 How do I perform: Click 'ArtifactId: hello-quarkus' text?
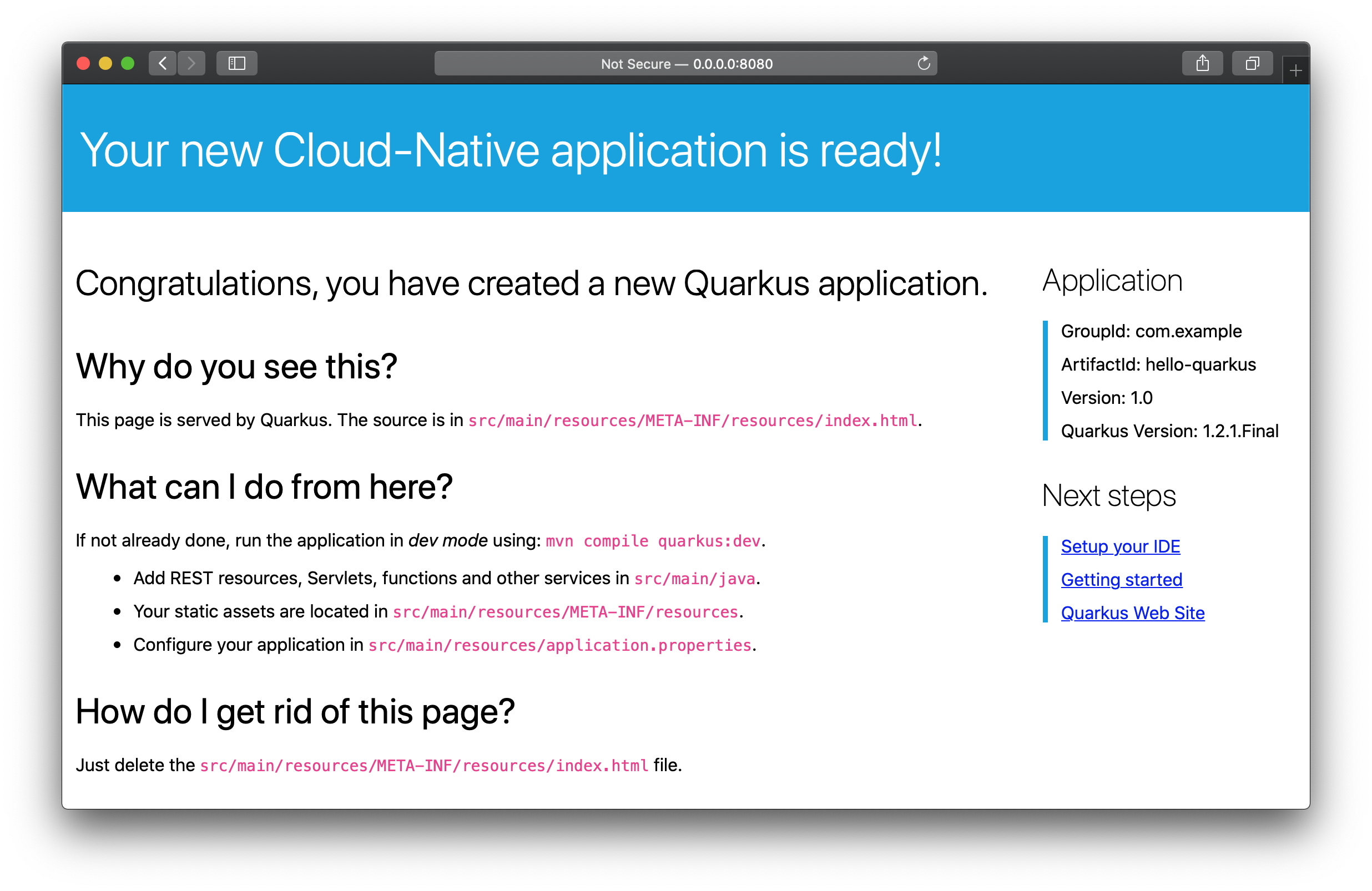[x=1158, y=365]
